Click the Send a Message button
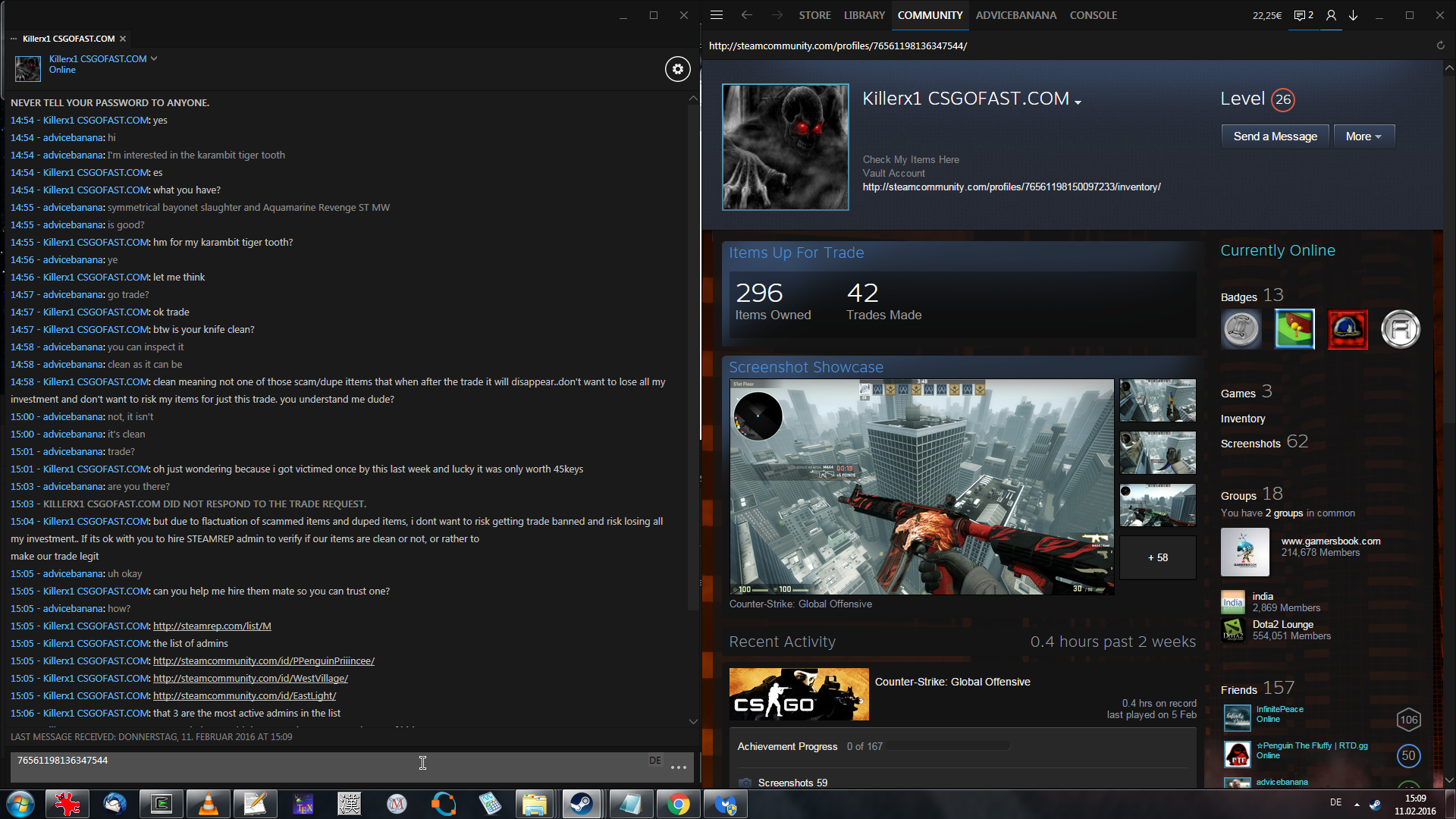Viewport: 1456px width, 819px height. pos(1275,136)
